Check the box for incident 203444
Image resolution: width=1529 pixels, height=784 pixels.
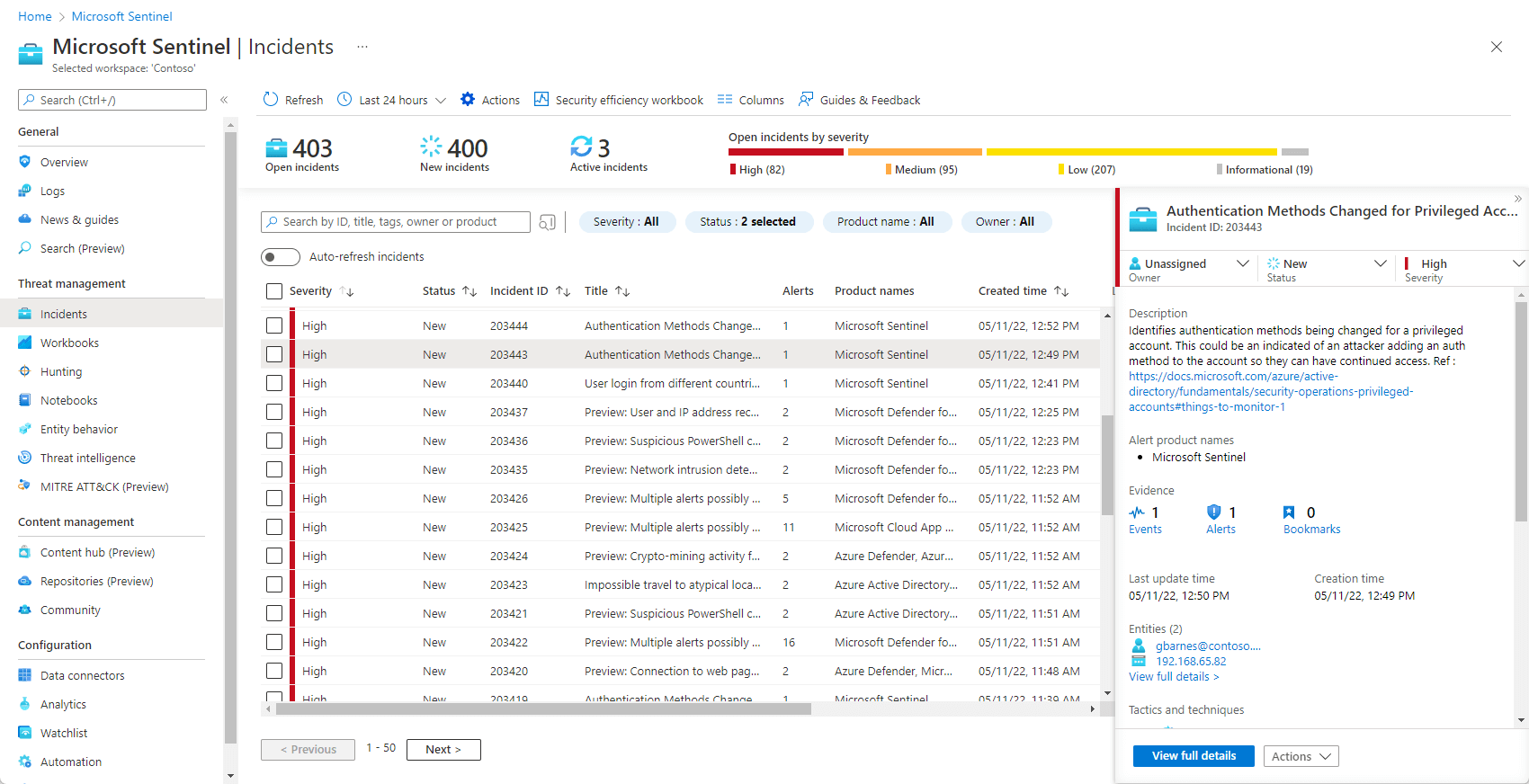[x=274, y=325]
